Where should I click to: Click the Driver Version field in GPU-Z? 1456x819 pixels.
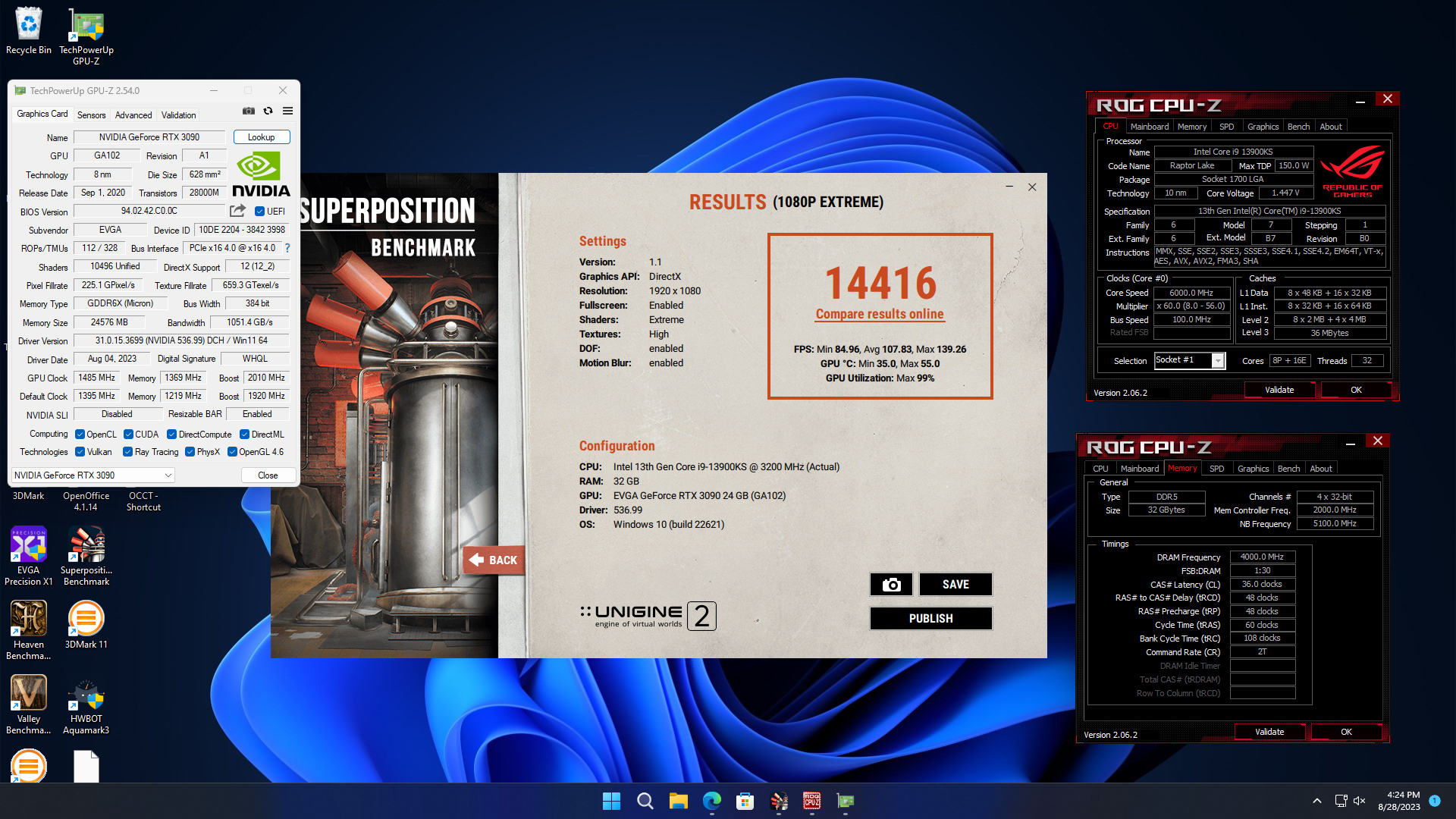click(x=181, y=340)
